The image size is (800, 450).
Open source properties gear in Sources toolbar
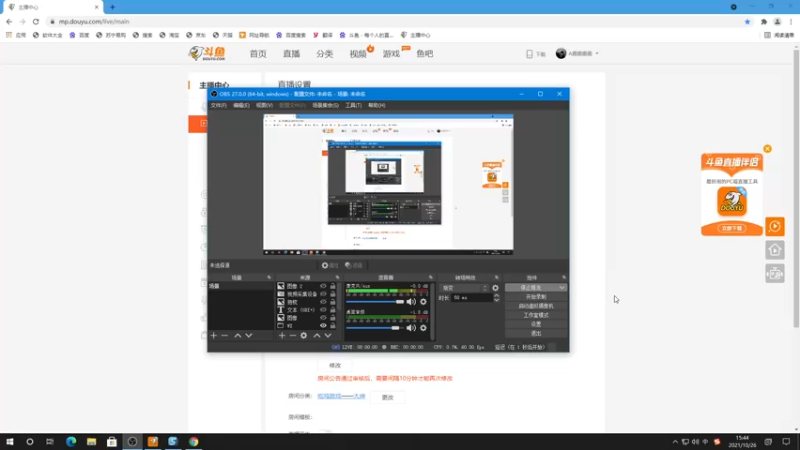click(x=304, y=335)
